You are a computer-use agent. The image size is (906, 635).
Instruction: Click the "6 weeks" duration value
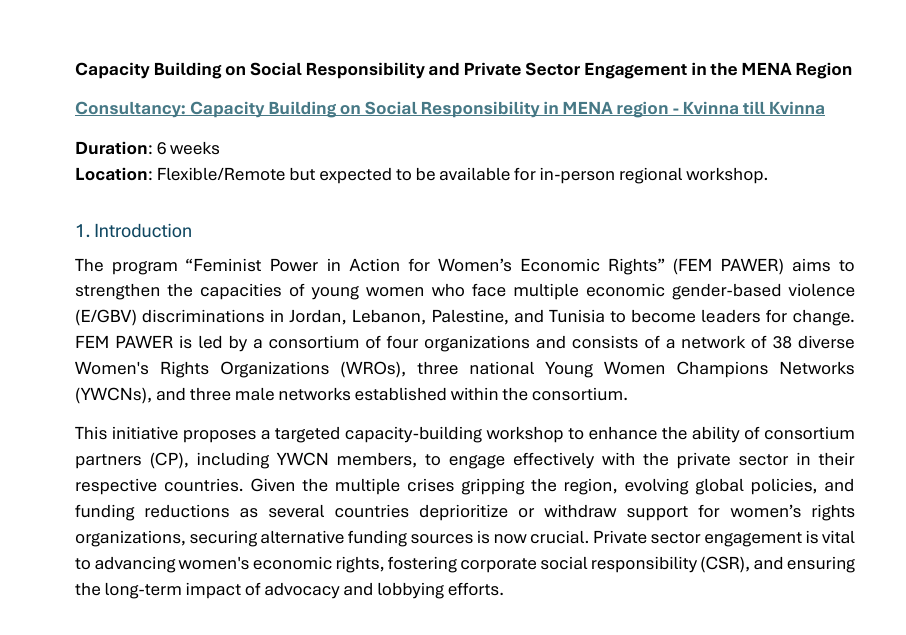coord(188,148)
